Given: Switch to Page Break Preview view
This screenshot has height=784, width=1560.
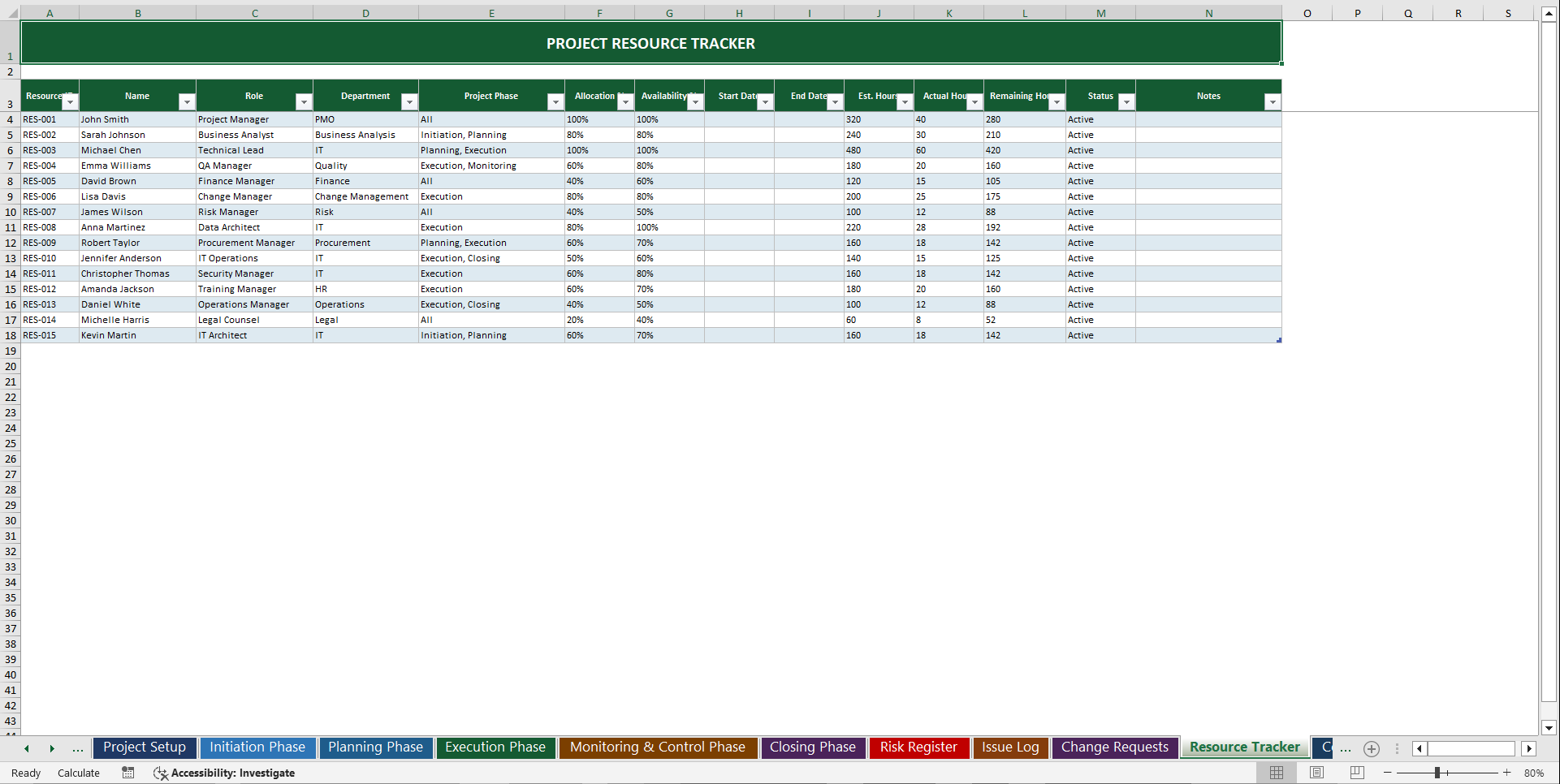Looking at the screenshot, I should (1357, 773).
